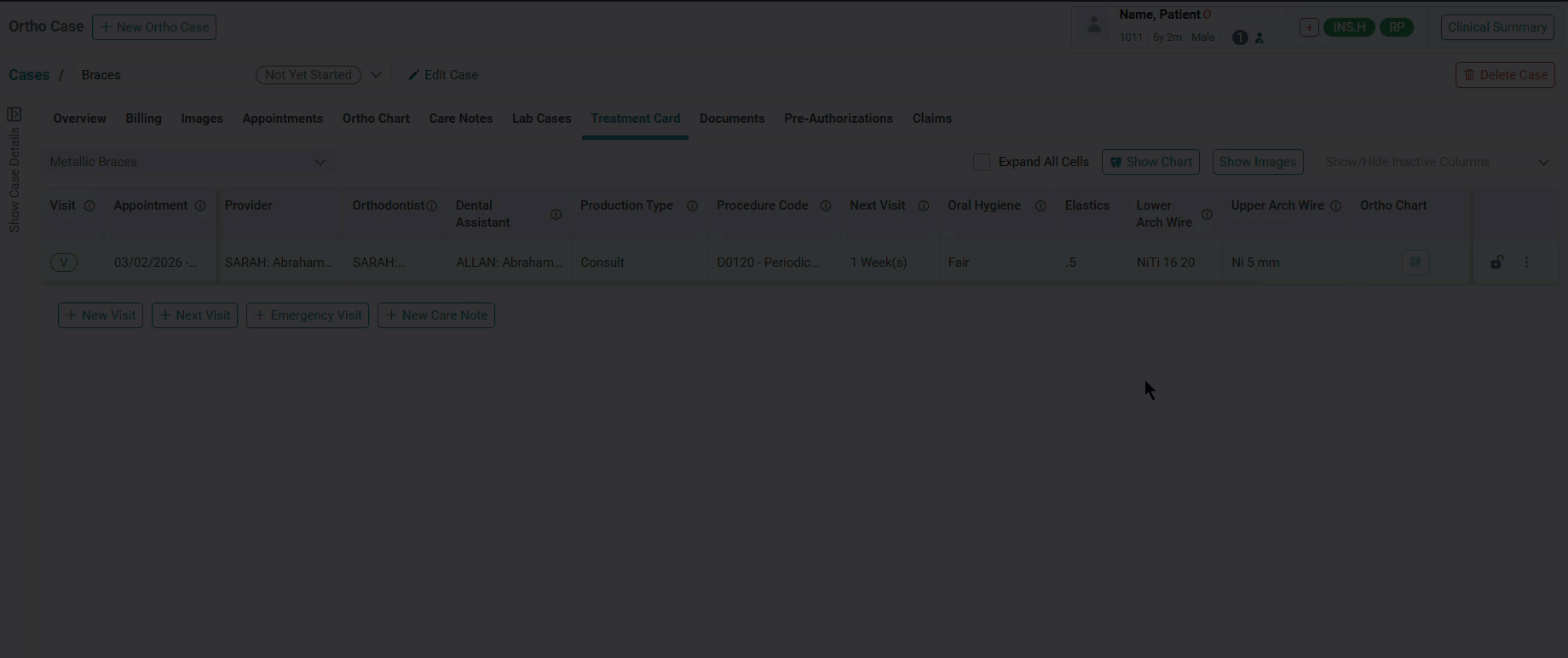Switch to the Lab Cases tab

click(x=541, y=118)
